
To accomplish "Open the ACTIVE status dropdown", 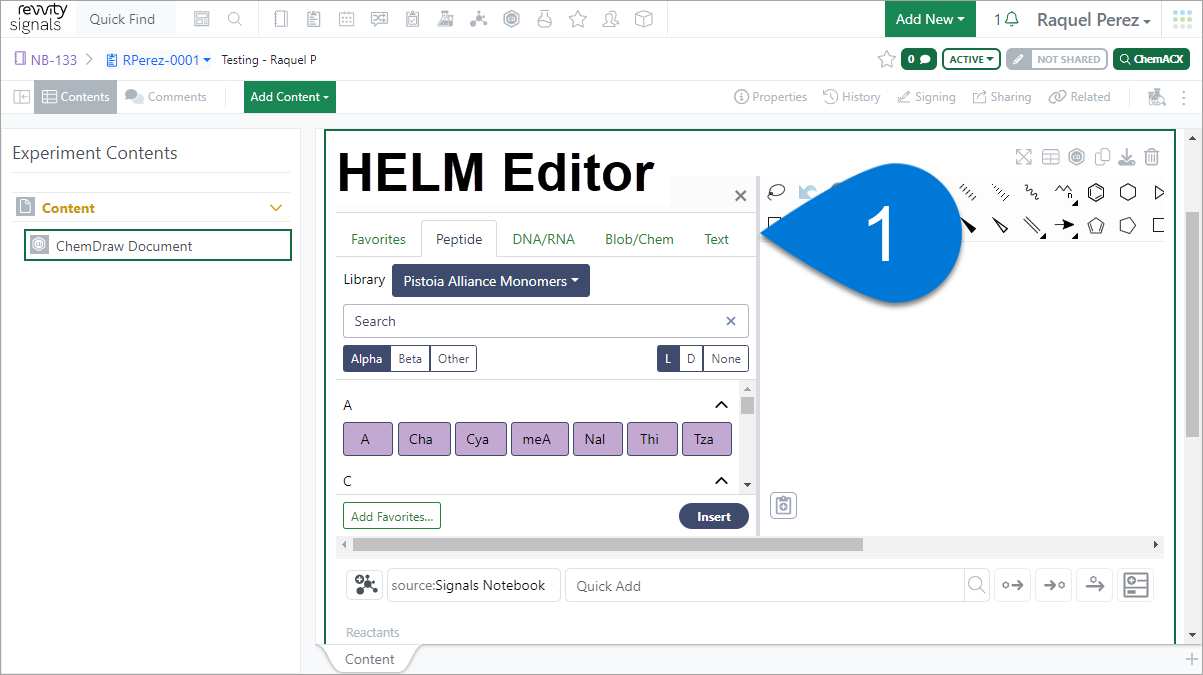I will coord(971,59).
